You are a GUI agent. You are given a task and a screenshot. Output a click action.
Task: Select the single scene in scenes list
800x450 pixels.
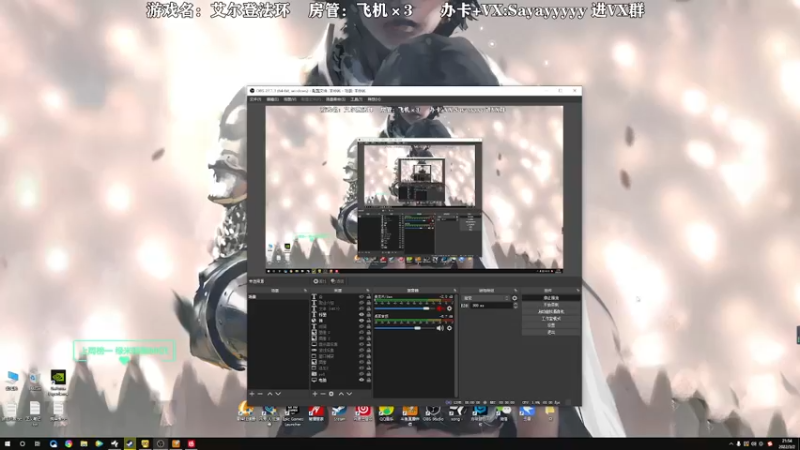pyautogui.click(x=278, y=296)
